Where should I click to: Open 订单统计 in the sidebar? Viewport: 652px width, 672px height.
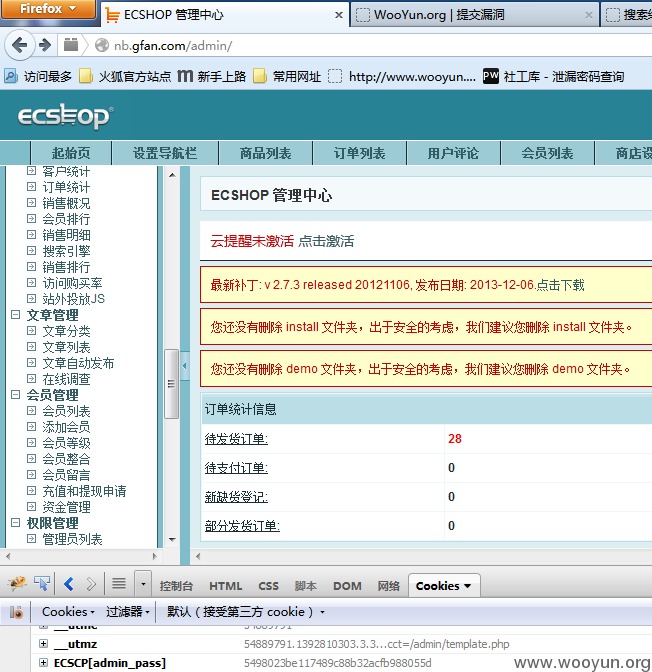point(66,187)
